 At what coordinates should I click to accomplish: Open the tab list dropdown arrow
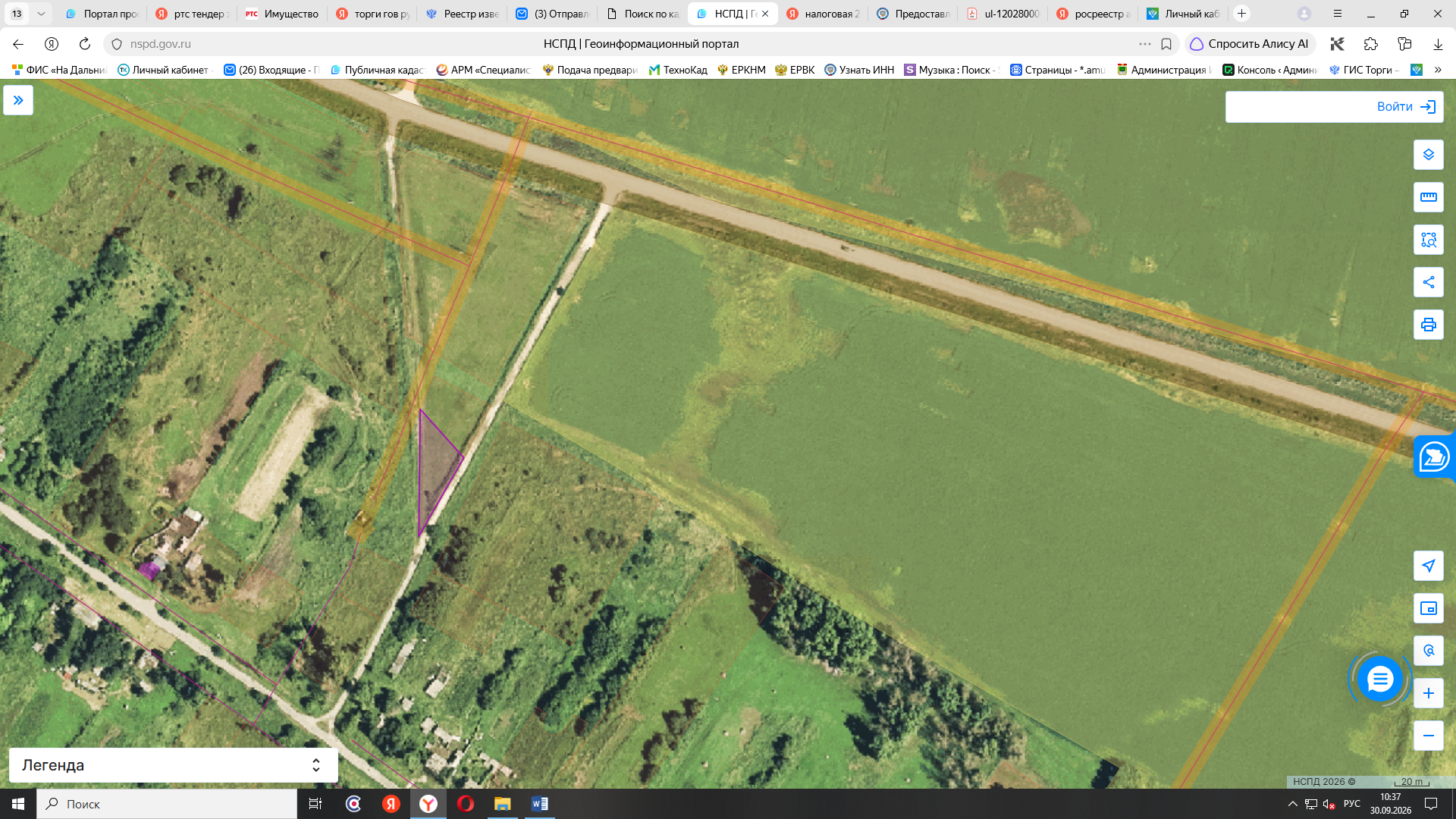[x=41, y=14]
